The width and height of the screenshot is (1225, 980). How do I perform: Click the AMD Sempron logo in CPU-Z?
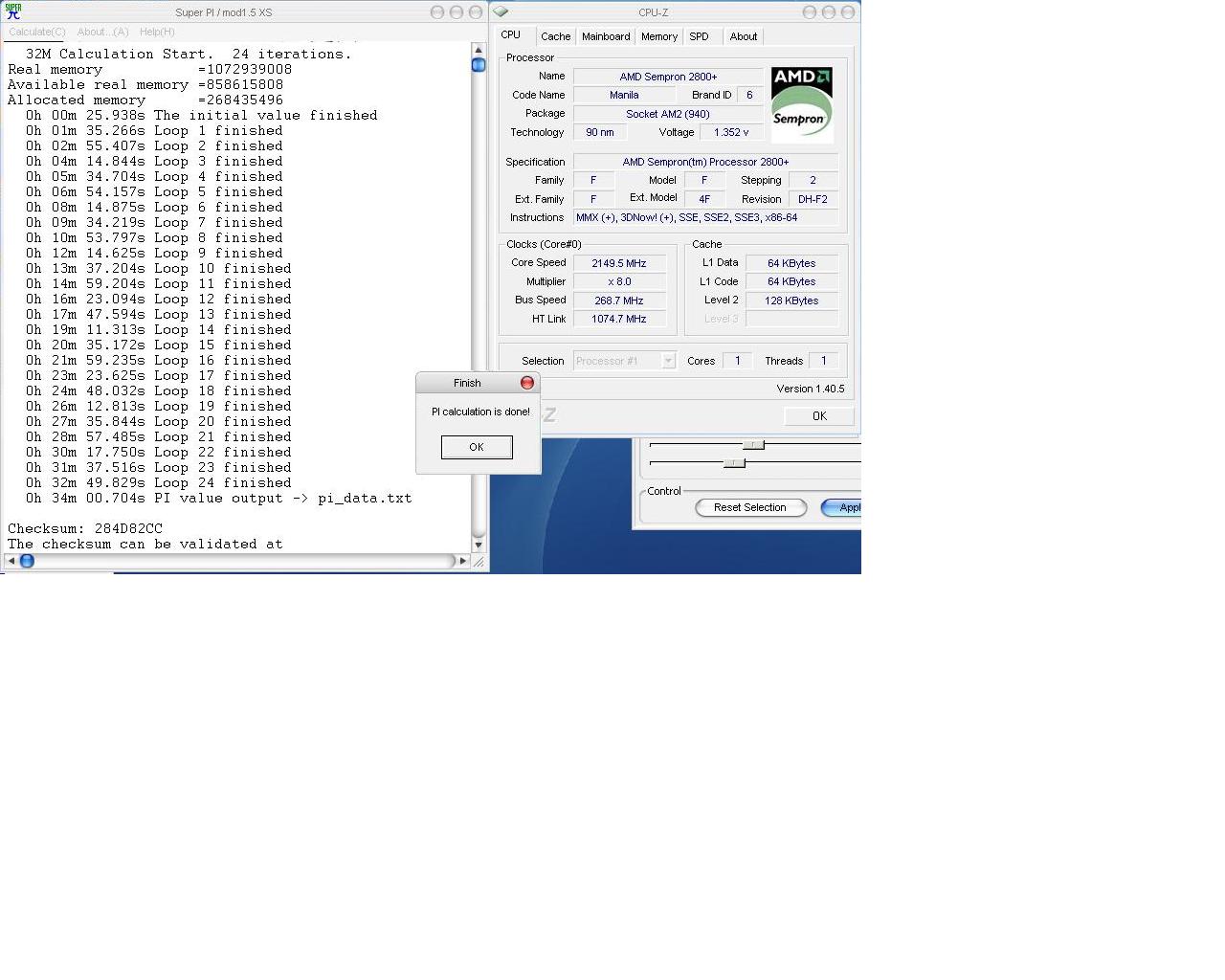[802, 104]
